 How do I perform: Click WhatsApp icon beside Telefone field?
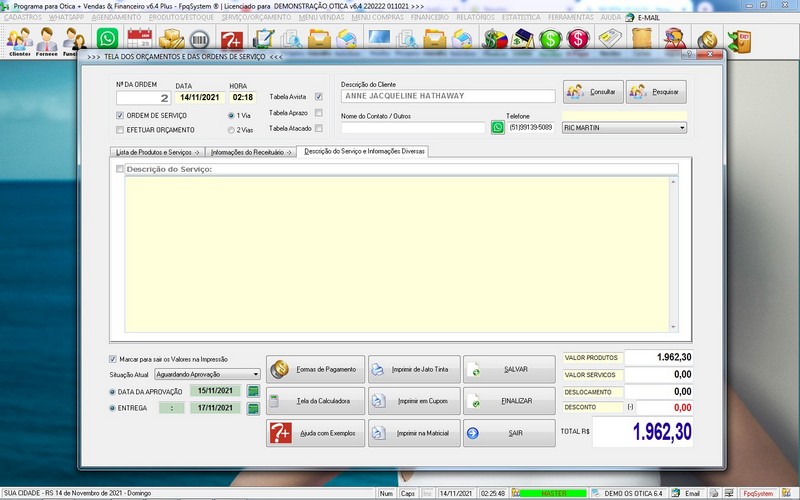[x=497, y=128]
